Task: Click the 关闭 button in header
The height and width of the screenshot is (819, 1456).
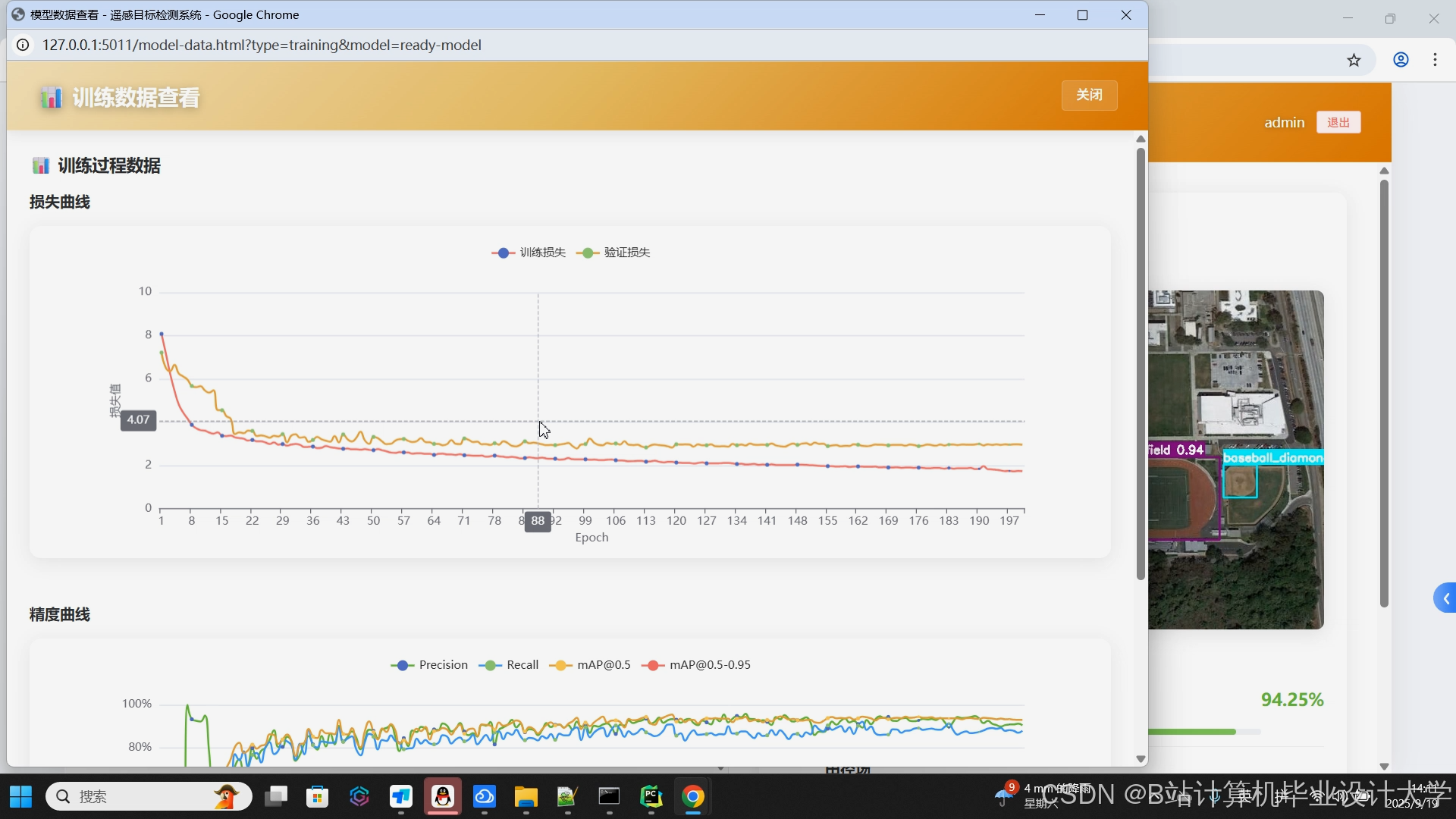Action: pyautogui.click(x=1089, y=96)
